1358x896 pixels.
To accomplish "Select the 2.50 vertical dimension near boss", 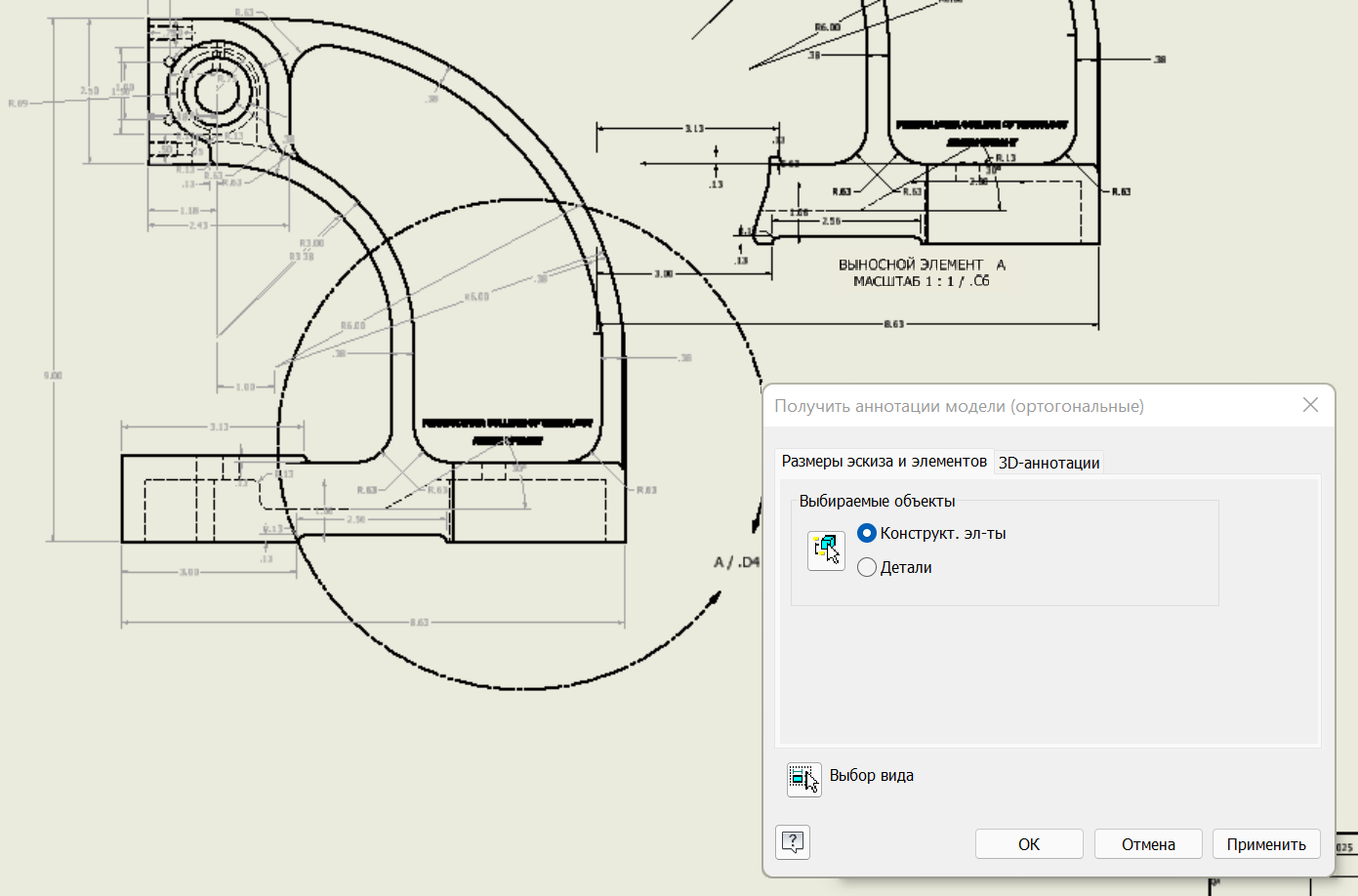I will pyautogui.click(x=89, y=91).
